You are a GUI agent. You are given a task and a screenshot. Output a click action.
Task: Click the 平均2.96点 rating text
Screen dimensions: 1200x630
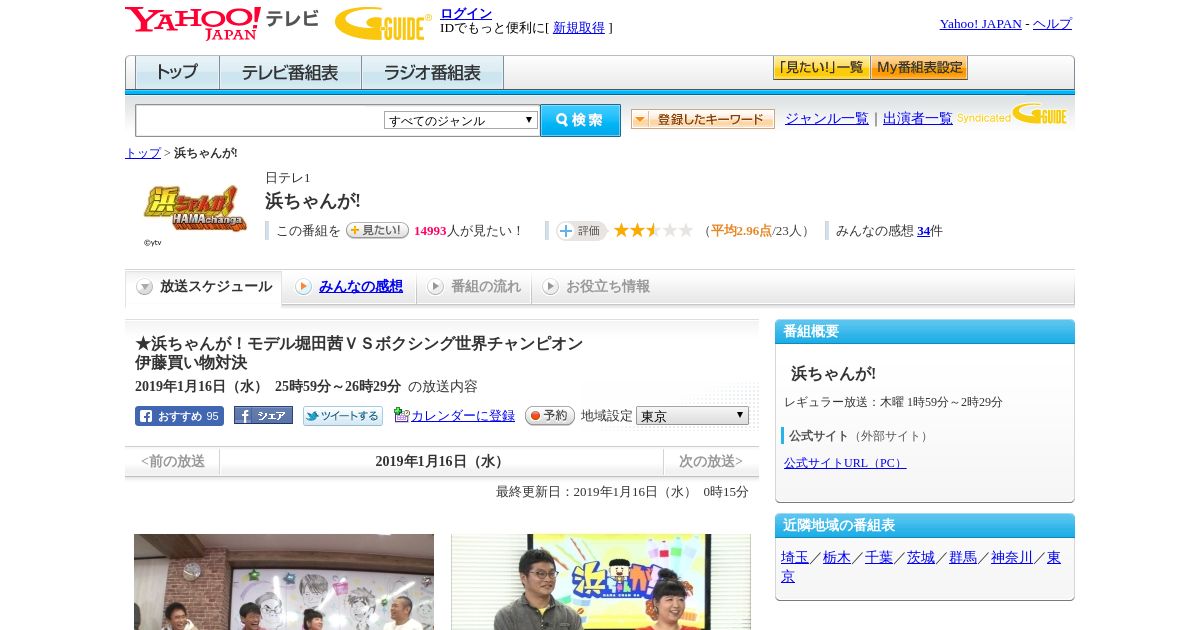741,231
